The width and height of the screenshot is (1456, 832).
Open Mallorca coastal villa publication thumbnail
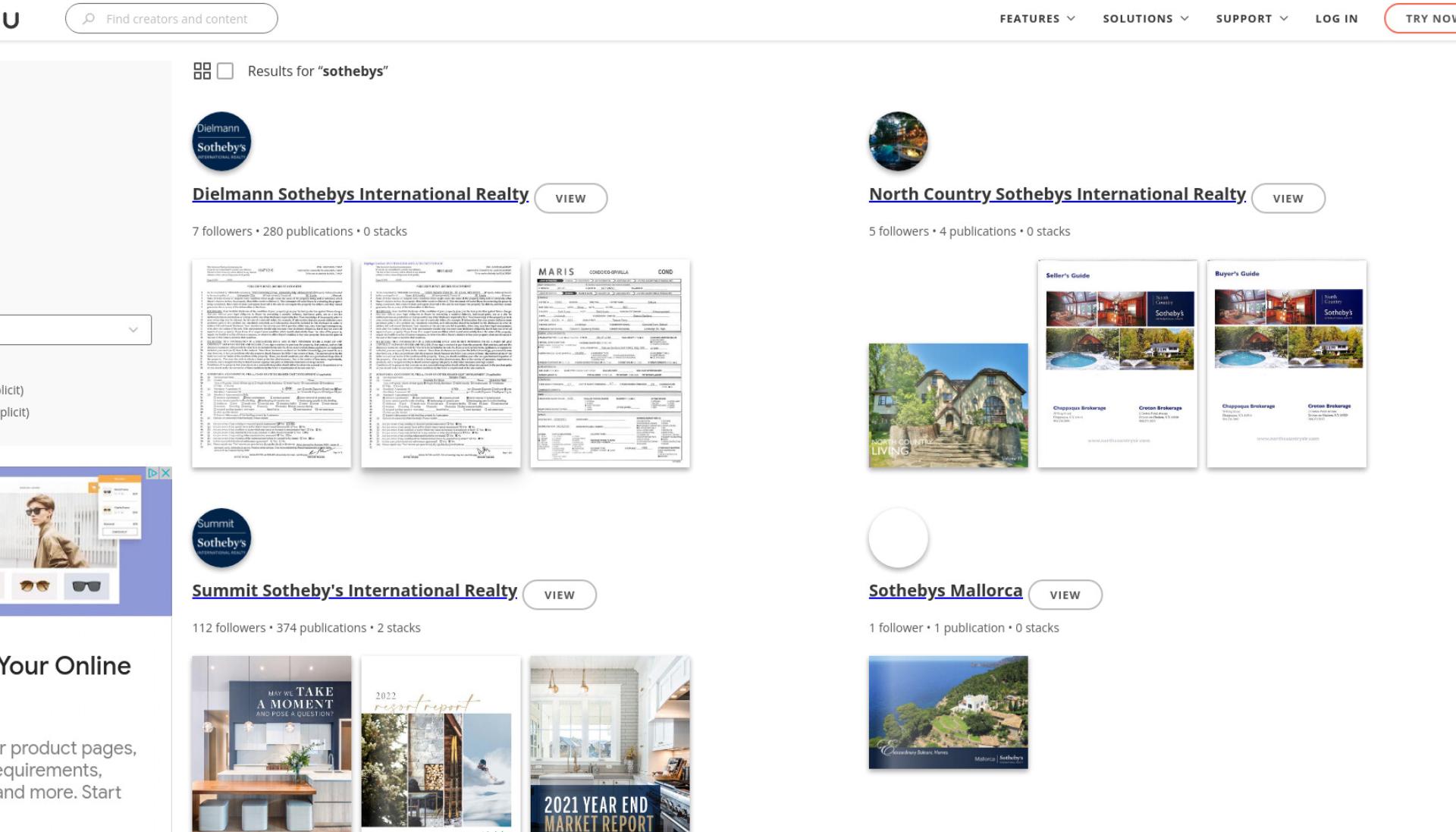[948, 712]
